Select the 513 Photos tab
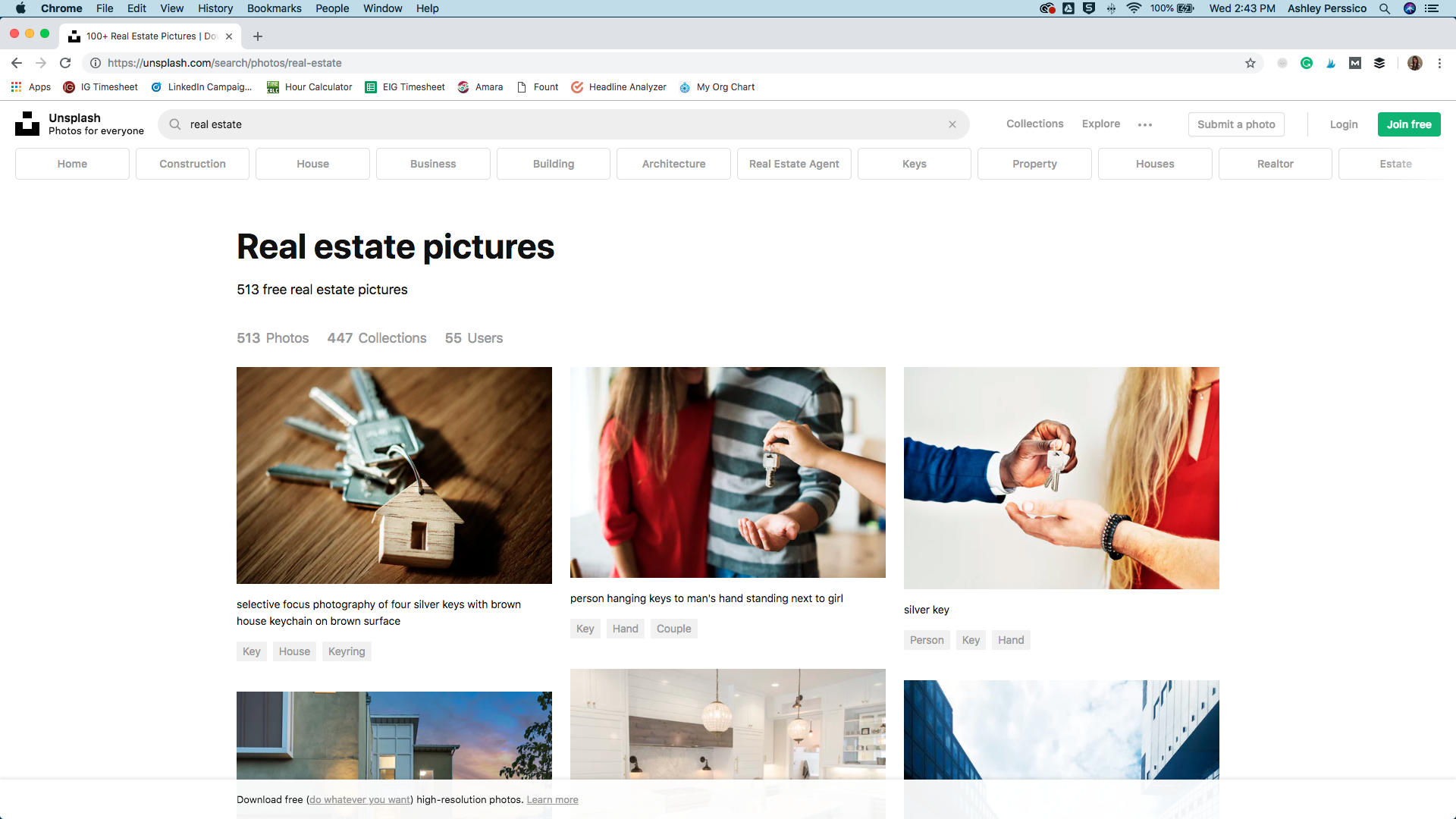 (x=272, y=338)
